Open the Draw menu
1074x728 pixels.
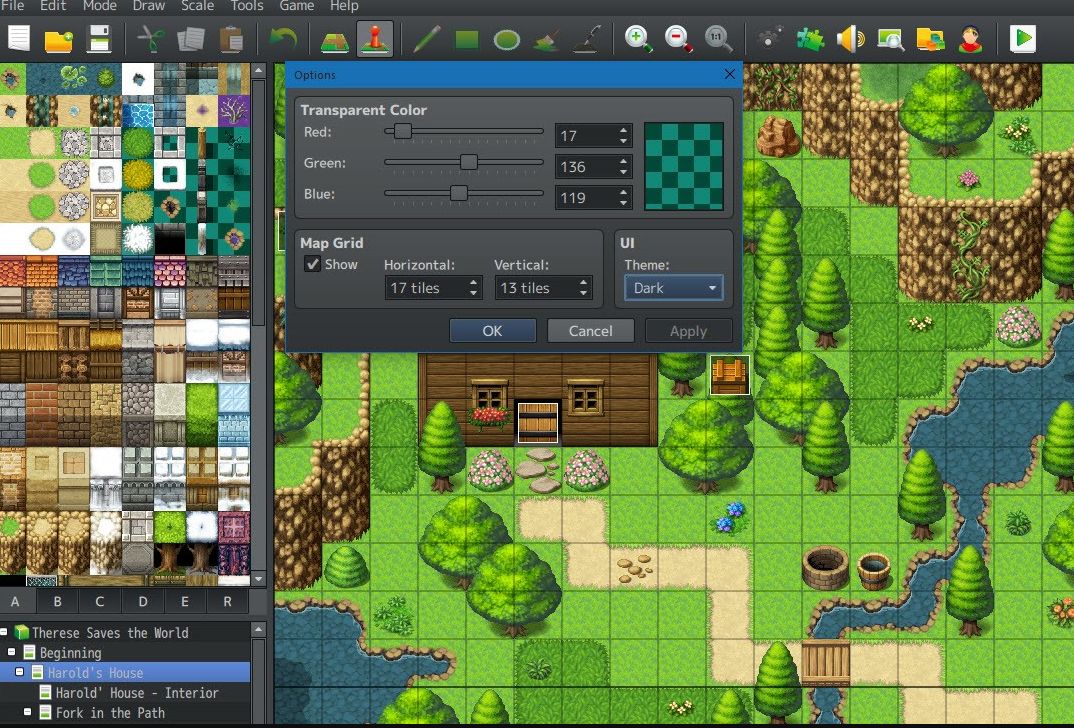tap(149, 5)
